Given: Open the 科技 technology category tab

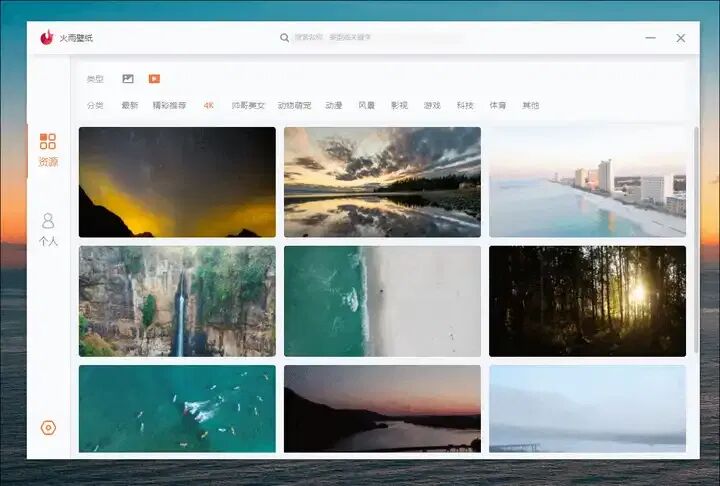Looking at the screenshot, I should (465, 105).
